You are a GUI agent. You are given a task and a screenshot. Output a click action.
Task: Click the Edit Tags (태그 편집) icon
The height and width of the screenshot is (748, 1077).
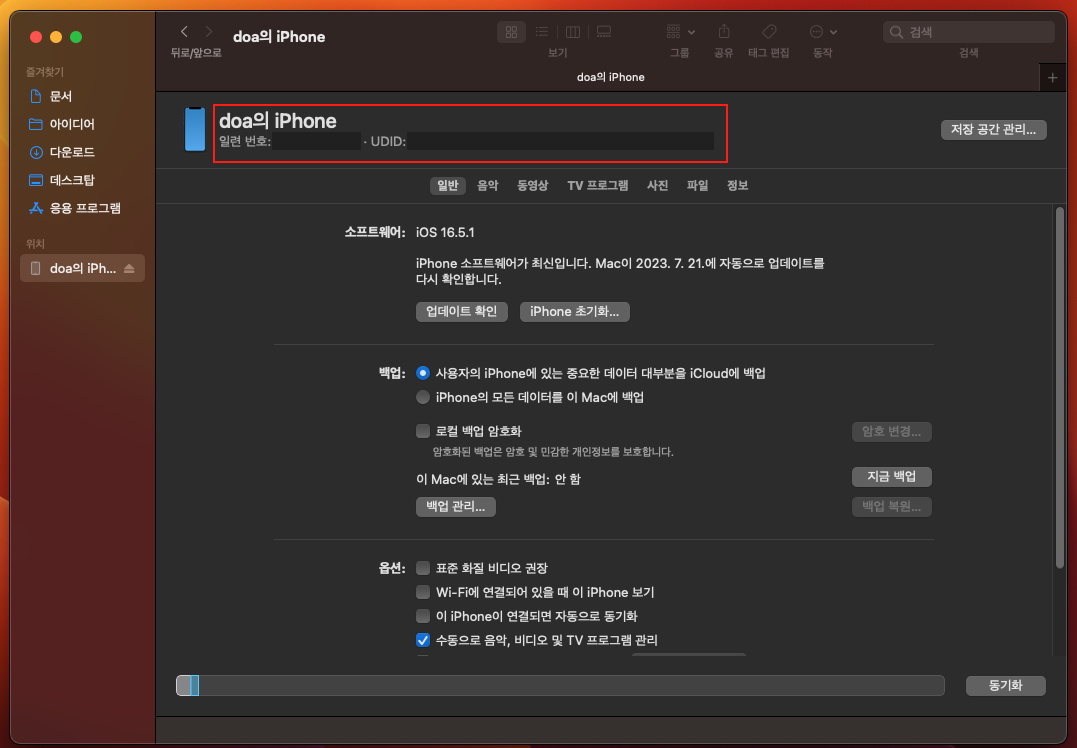[769, 32]
